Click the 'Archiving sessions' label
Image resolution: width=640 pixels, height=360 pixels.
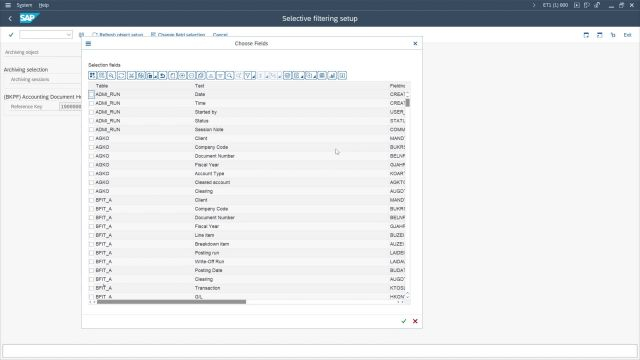point(30,80)
